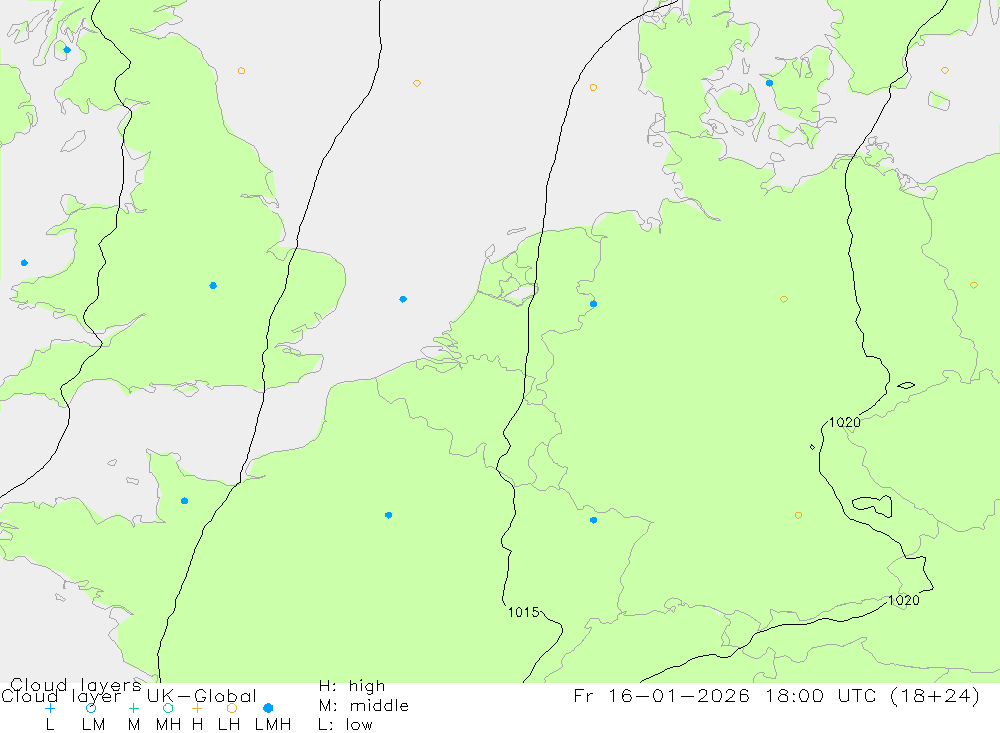The width and height of the screenshot is (1000, 733).
Task: Select the blue marker on the Normandy peninsula
Action: [x=184, y=501]
